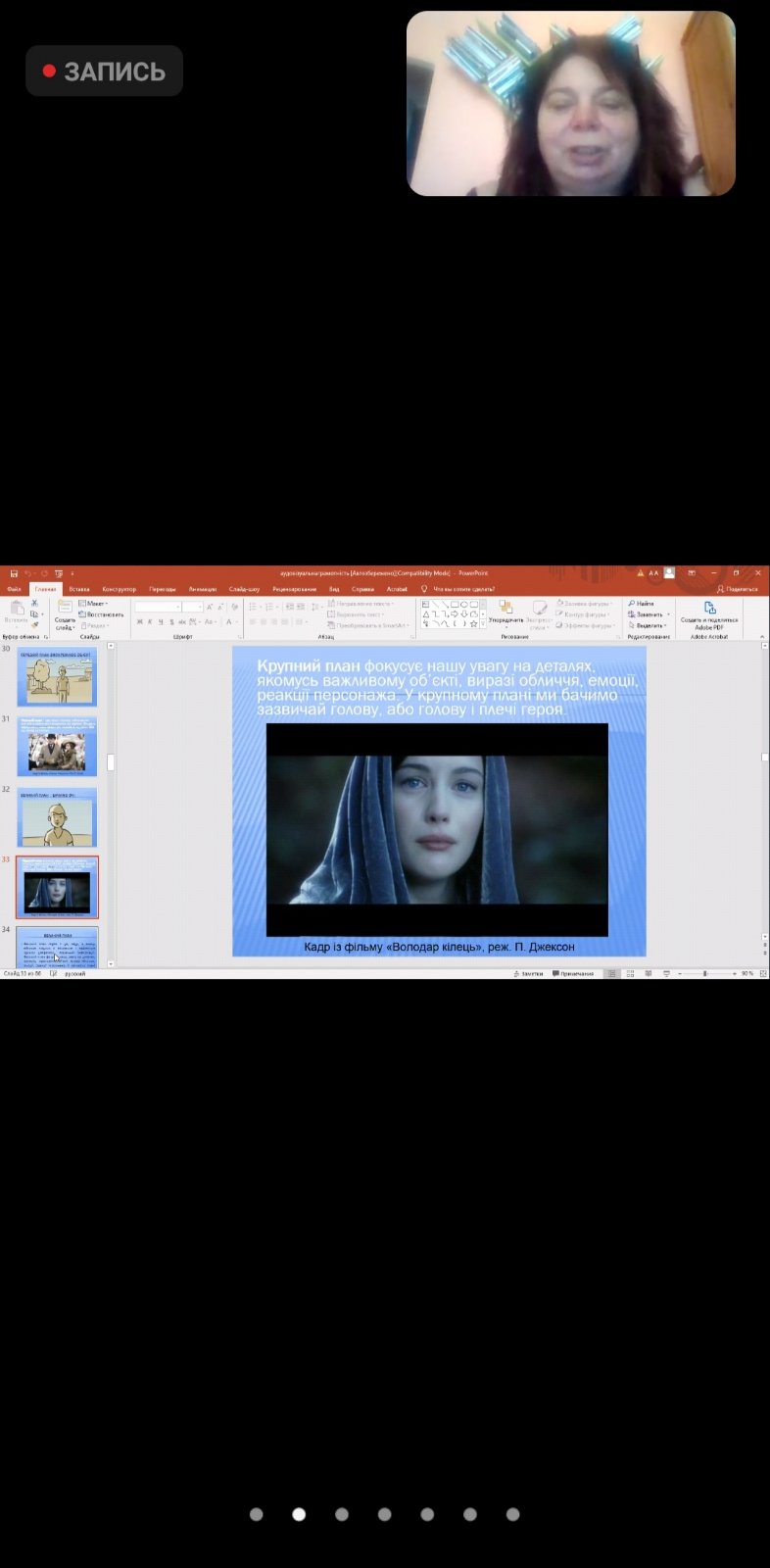The width and height of the screenshot is (770, 1568).
Task: Tap the speaker's webcam video tile
Action: pyautogui.click(x=571, y=104)
